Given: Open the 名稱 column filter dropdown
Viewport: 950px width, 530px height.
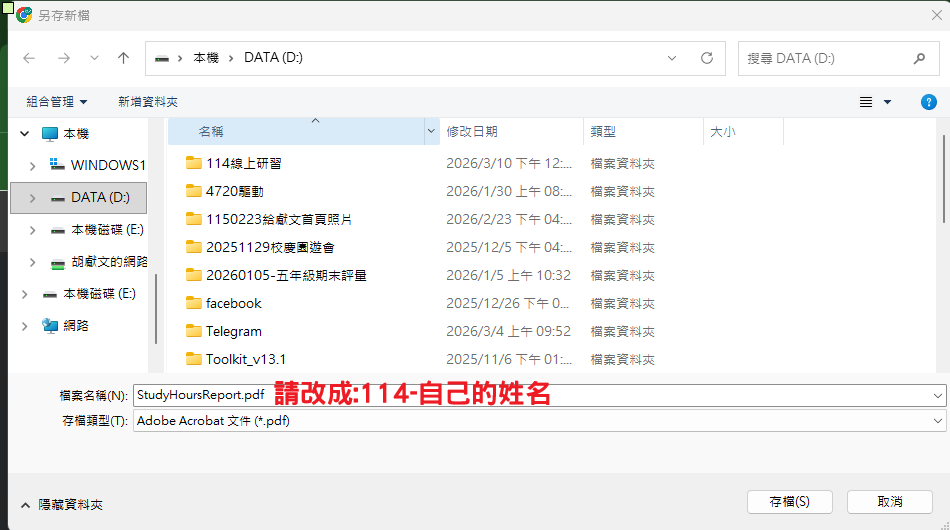Looking at the screenshot, I should (x=431, y=131).
